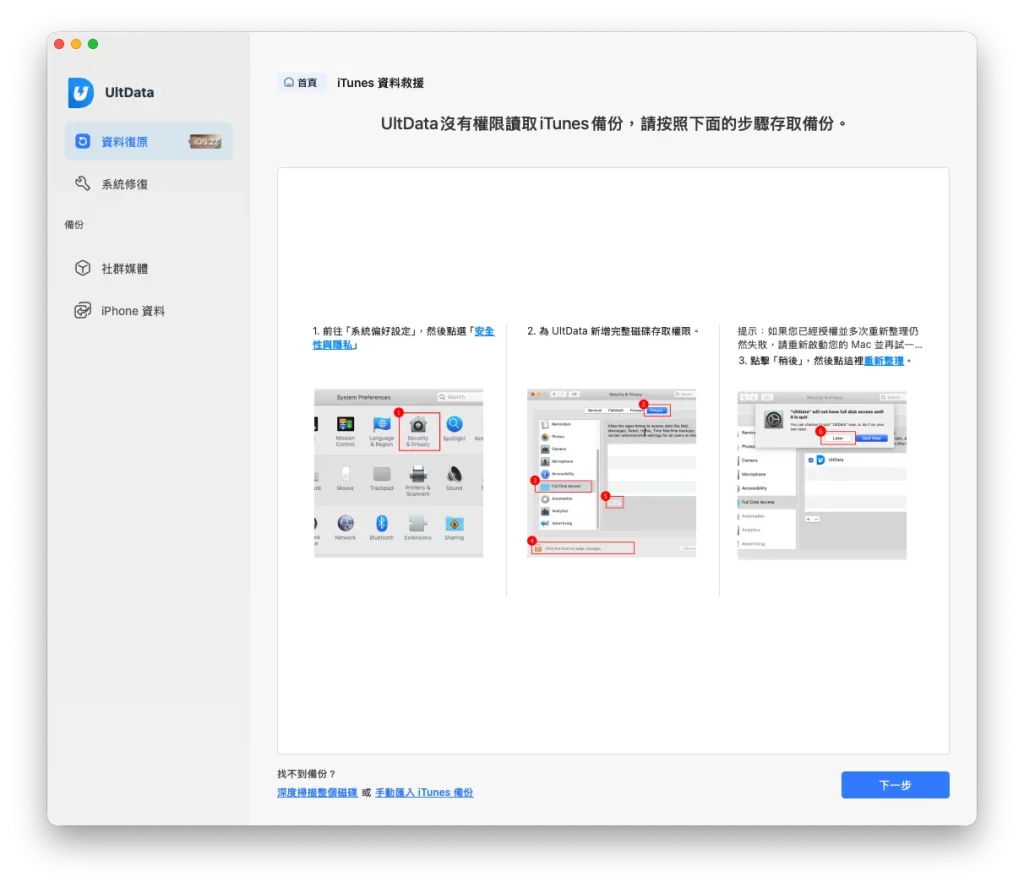Click the iTunes 資料救援 breadcrumb title
This screenshot has height=888, width=1024.
click(380, 83)
